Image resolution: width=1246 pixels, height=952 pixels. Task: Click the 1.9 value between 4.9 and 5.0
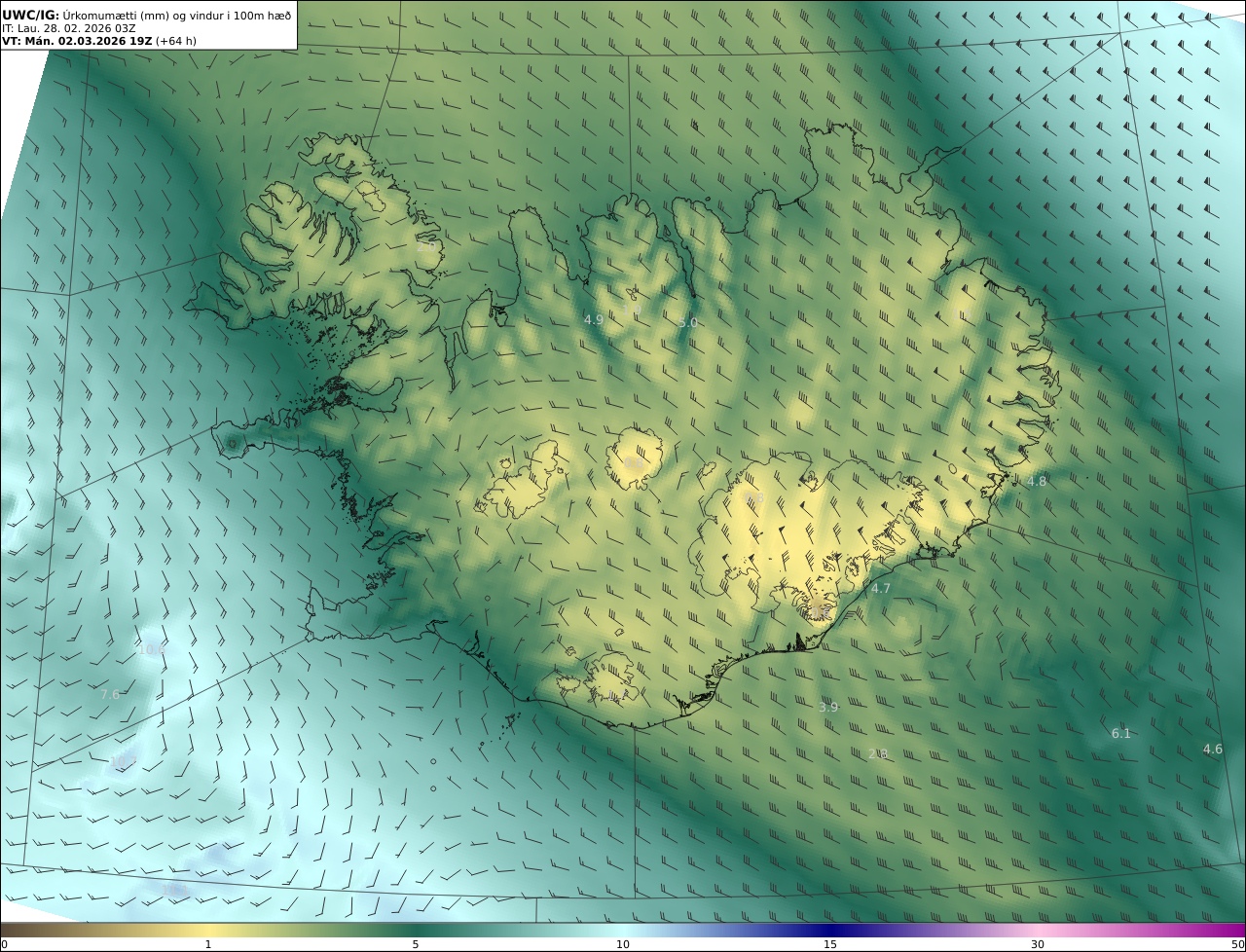[634, 309]
